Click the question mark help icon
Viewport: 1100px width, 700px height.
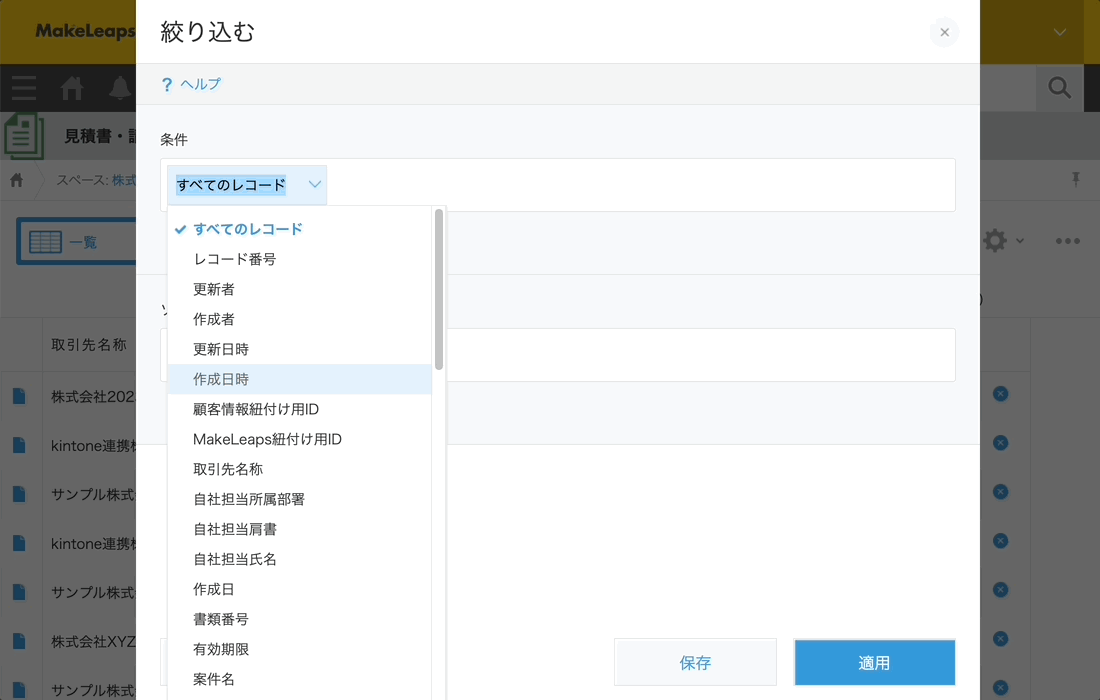pos(166,85)
